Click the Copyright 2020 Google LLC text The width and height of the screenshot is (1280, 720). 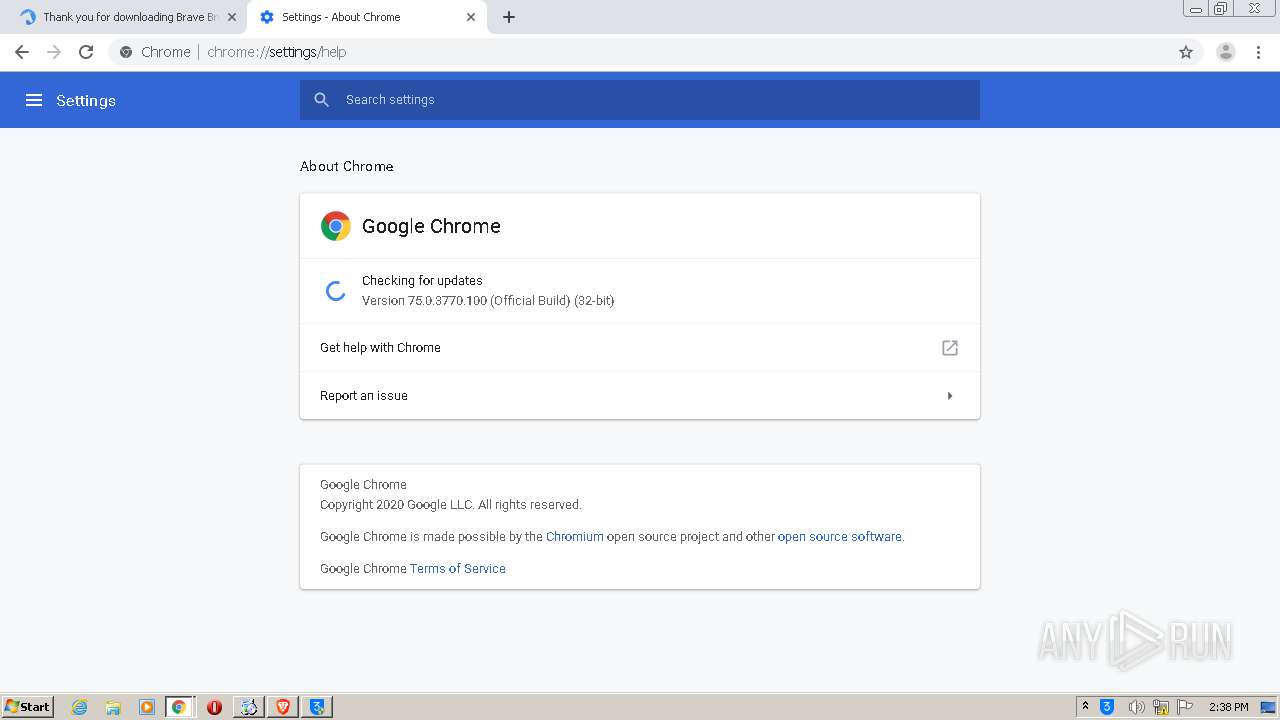click(451, 505)
